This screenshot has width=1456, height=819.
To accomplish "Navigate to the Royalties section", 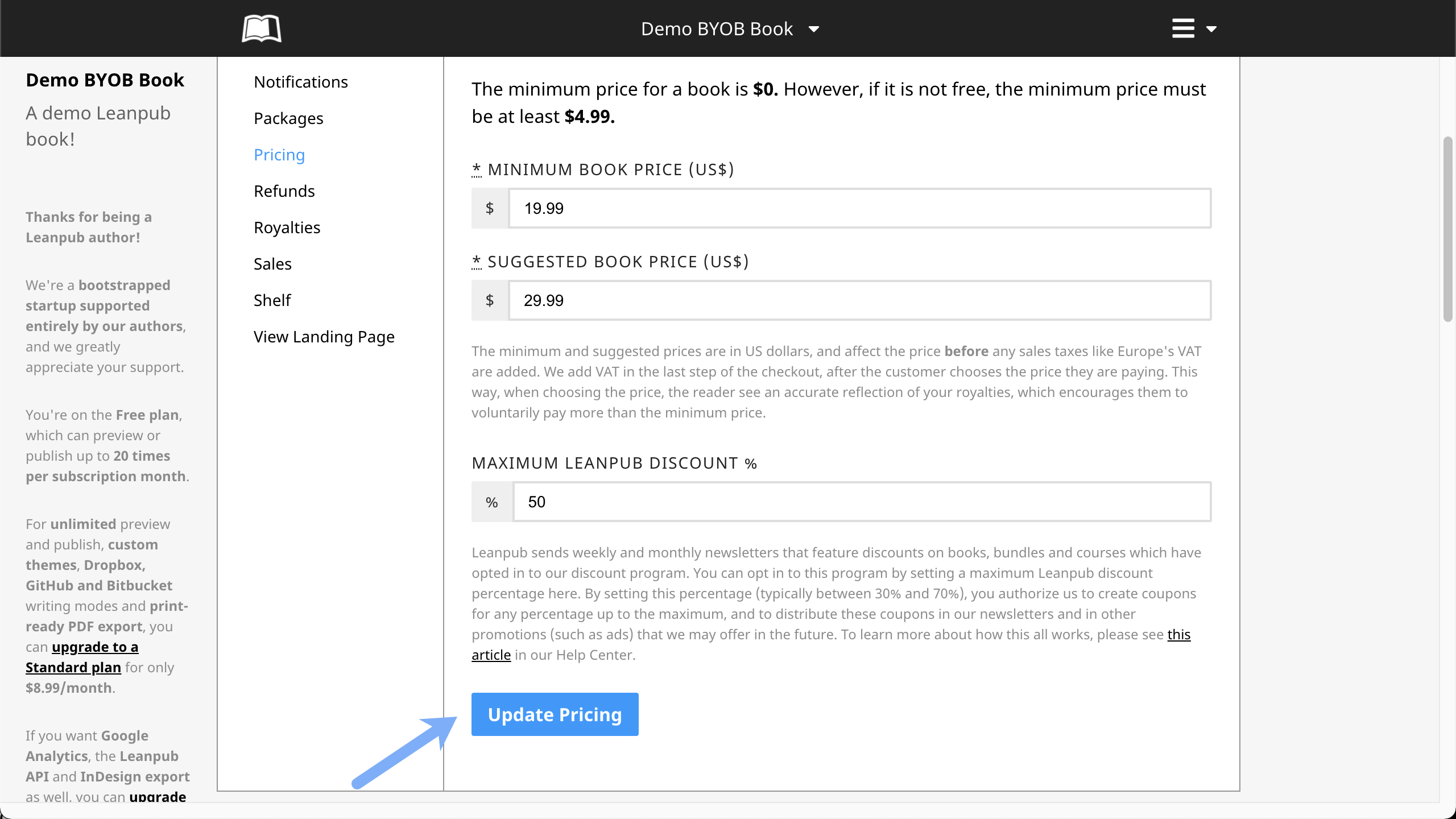I will click(287, 227).
